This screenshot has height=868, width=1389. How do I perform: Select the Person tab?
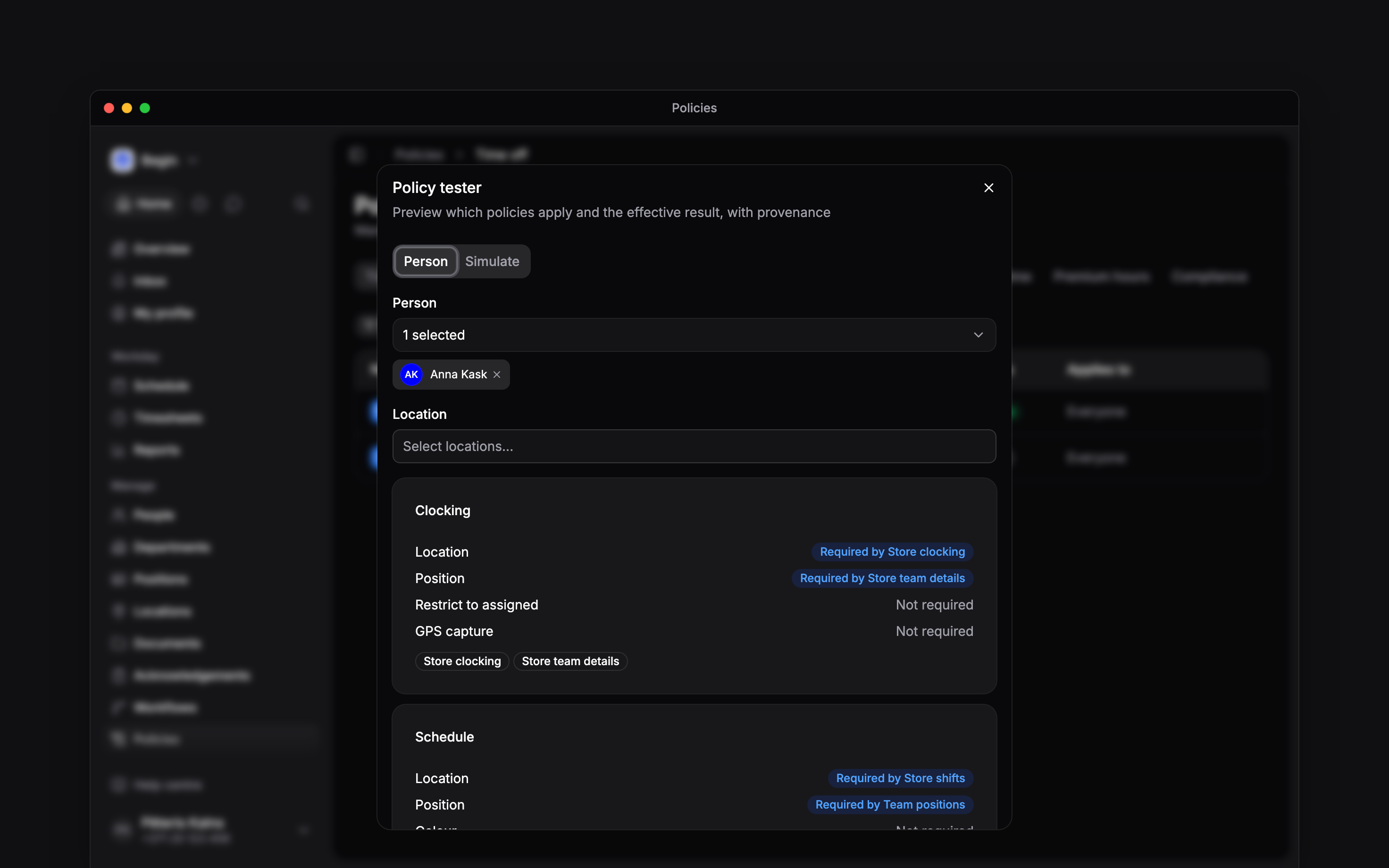click(425, 261)
